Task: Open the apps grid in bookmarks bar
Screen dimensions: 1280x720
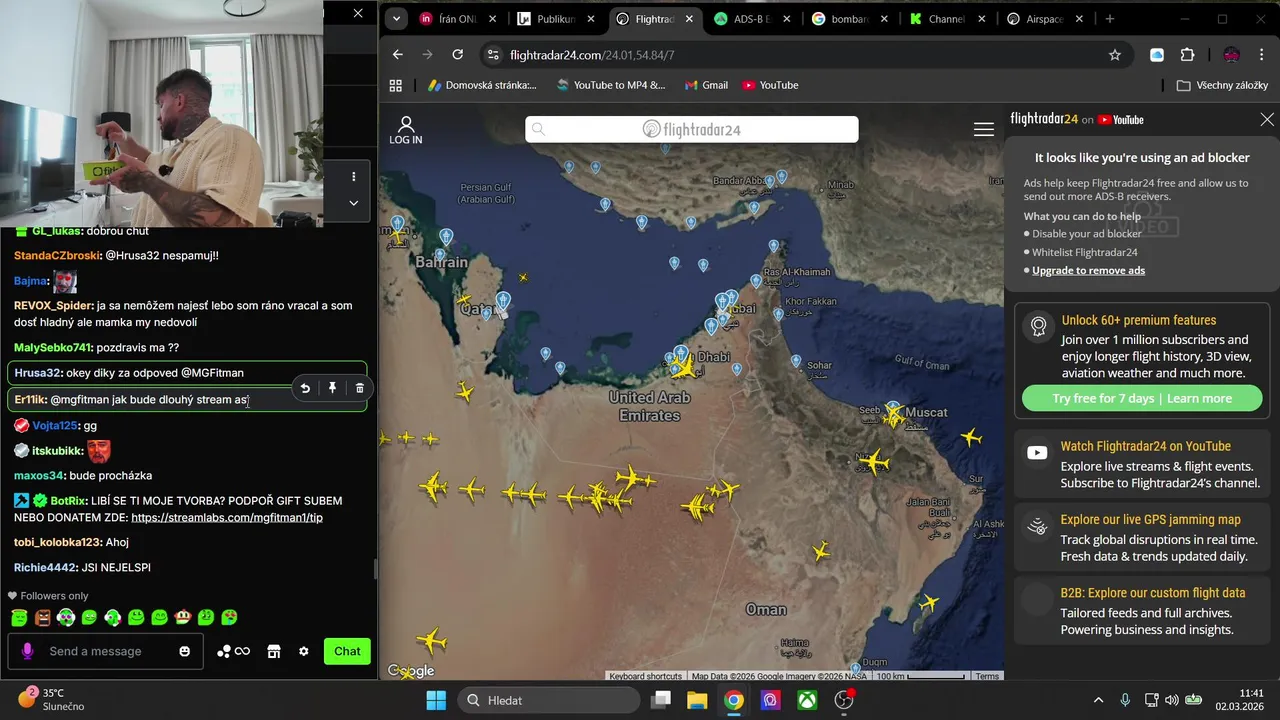Action: (396, 85)
